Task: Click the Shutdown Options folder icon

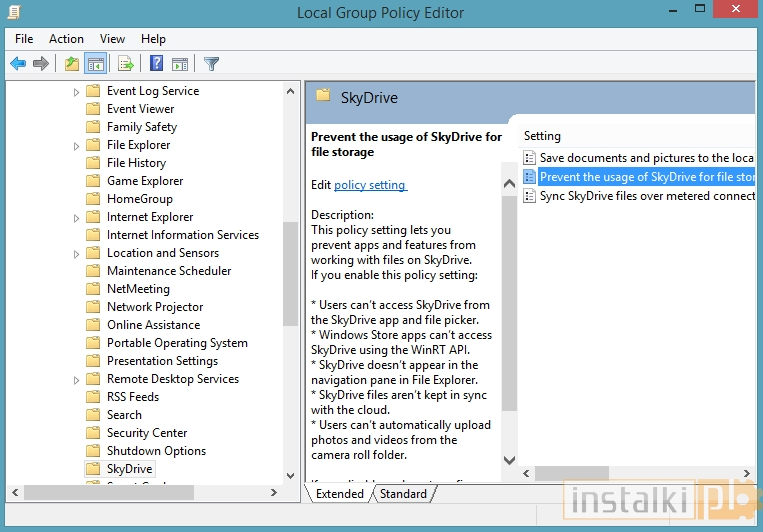Action: [x=93, y=451]
